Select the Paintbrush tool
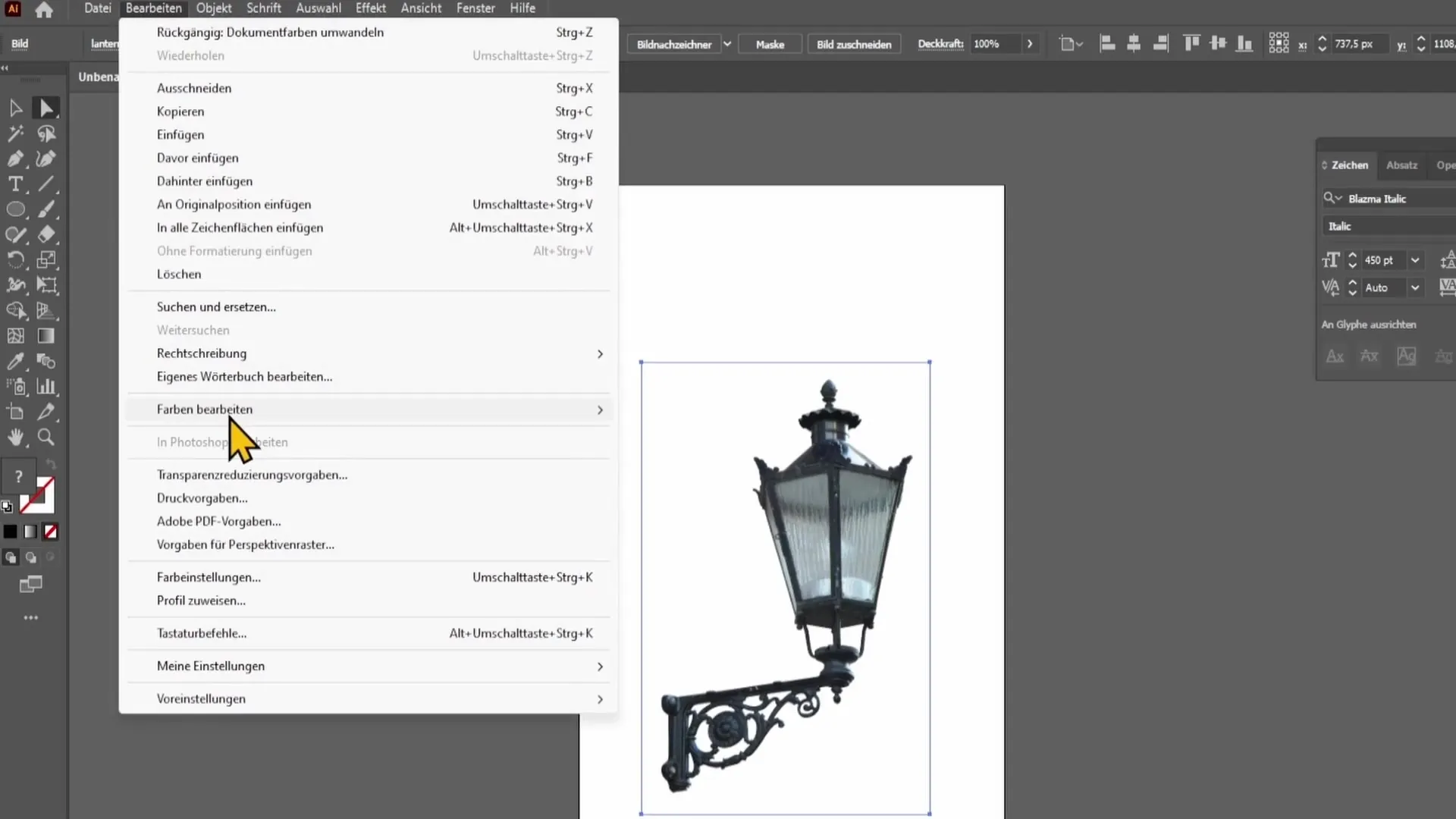The width and height of the screenshot is (1456, 819). tap(46, 210)
